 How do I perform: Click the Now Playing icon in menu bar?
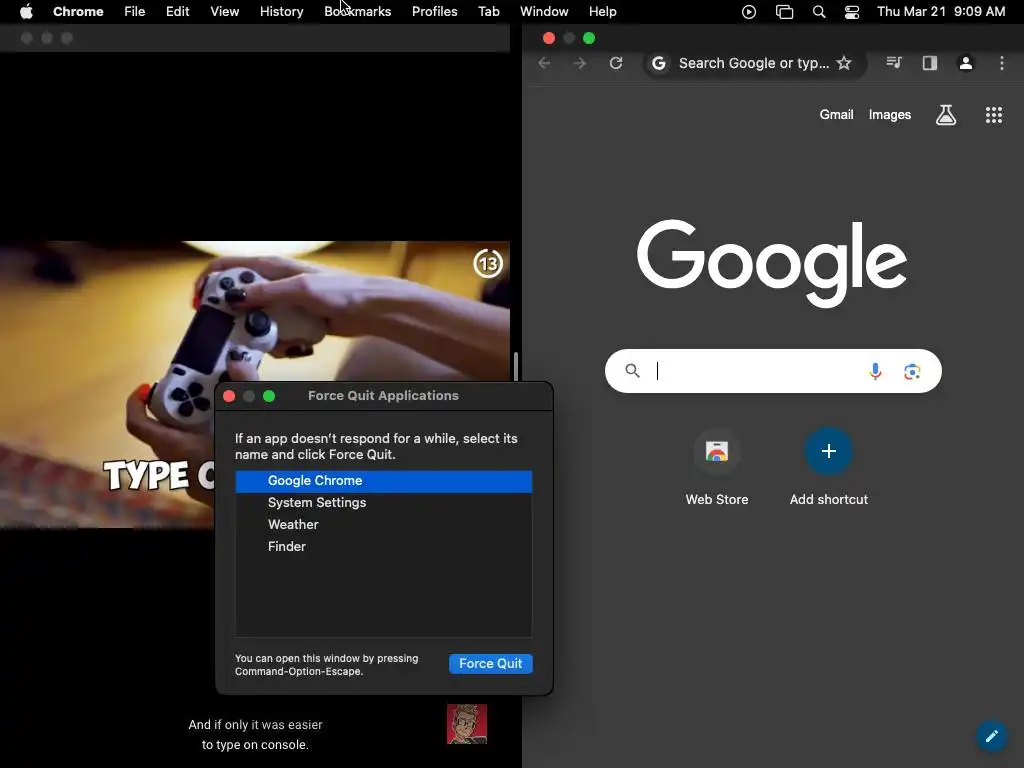(x=749, y=11)
